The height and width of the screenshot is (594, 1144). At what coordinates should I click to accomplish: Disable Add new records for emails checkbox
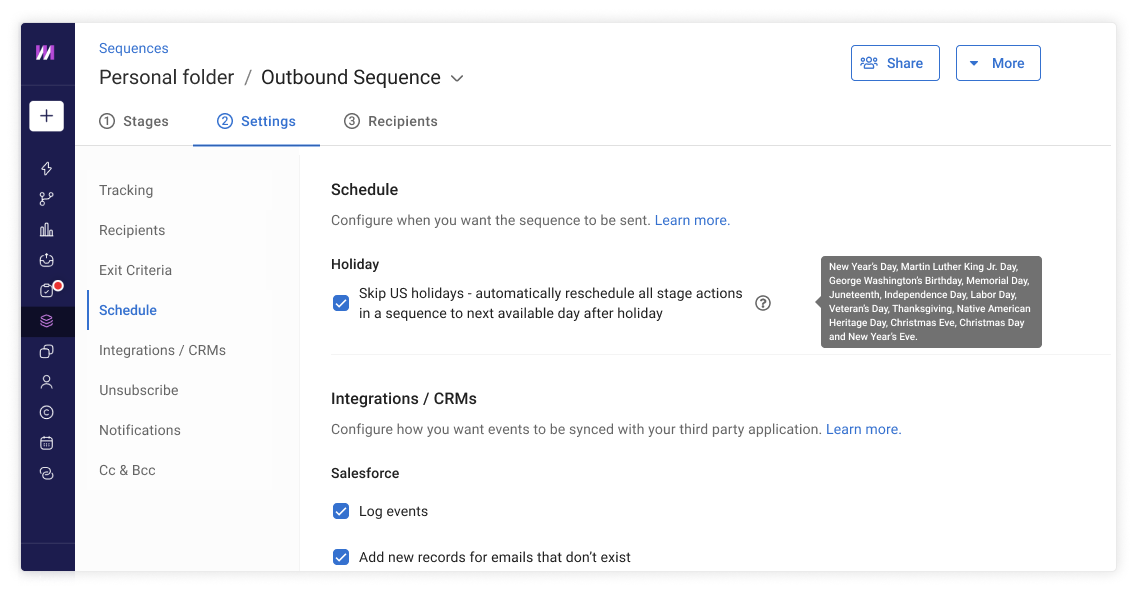pyautogui.click(x=341, y=557)
